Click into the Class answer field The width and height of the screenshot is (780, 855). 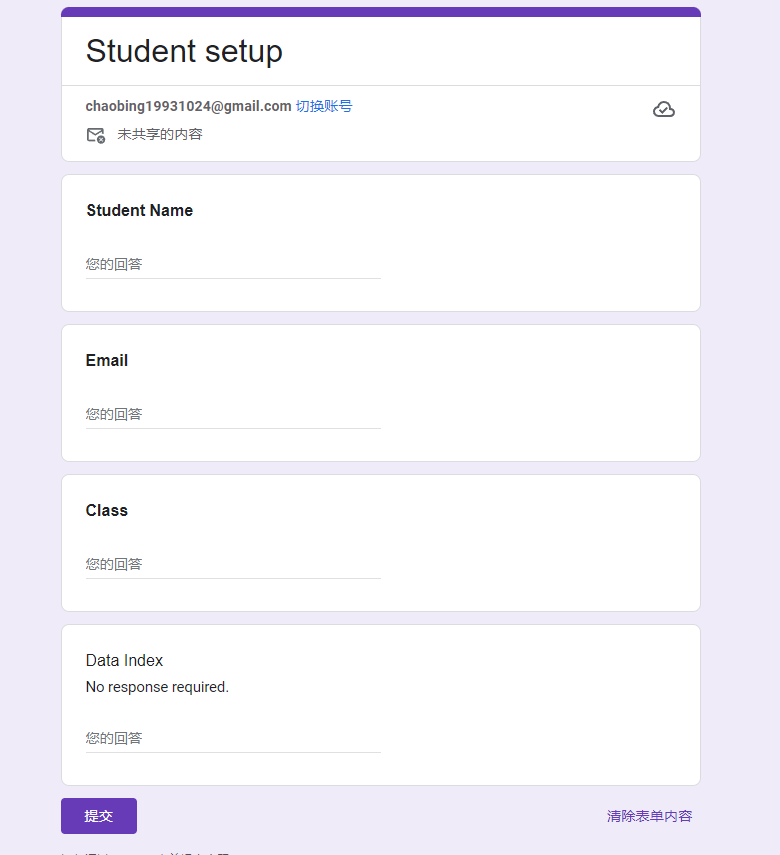233,565
